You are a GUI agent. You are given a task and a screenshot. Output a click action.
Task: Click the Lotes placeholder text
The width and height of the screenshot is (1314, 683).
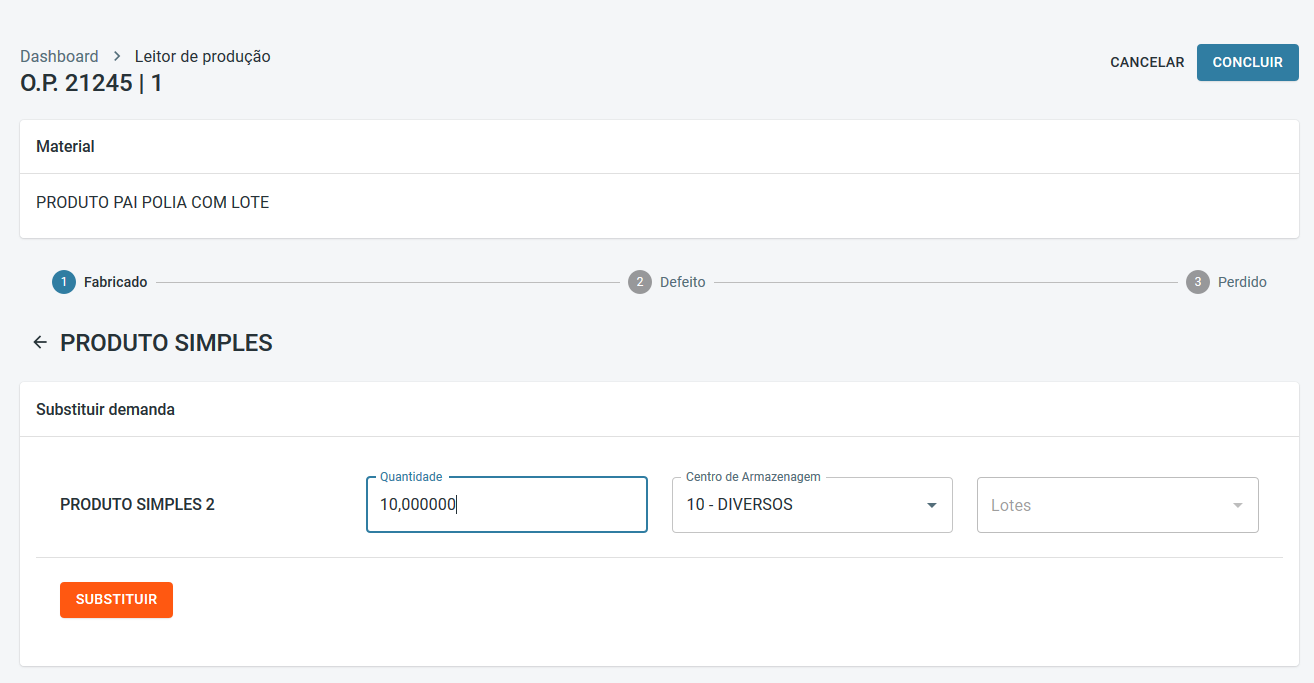1011,506
